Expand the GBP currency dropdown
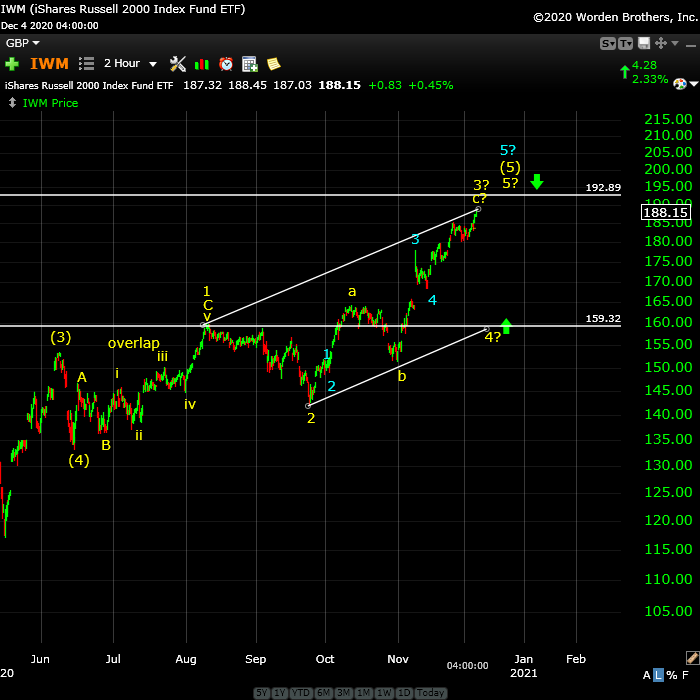Image resolution: width=700 pixels, height=700 pixels. 22,43
